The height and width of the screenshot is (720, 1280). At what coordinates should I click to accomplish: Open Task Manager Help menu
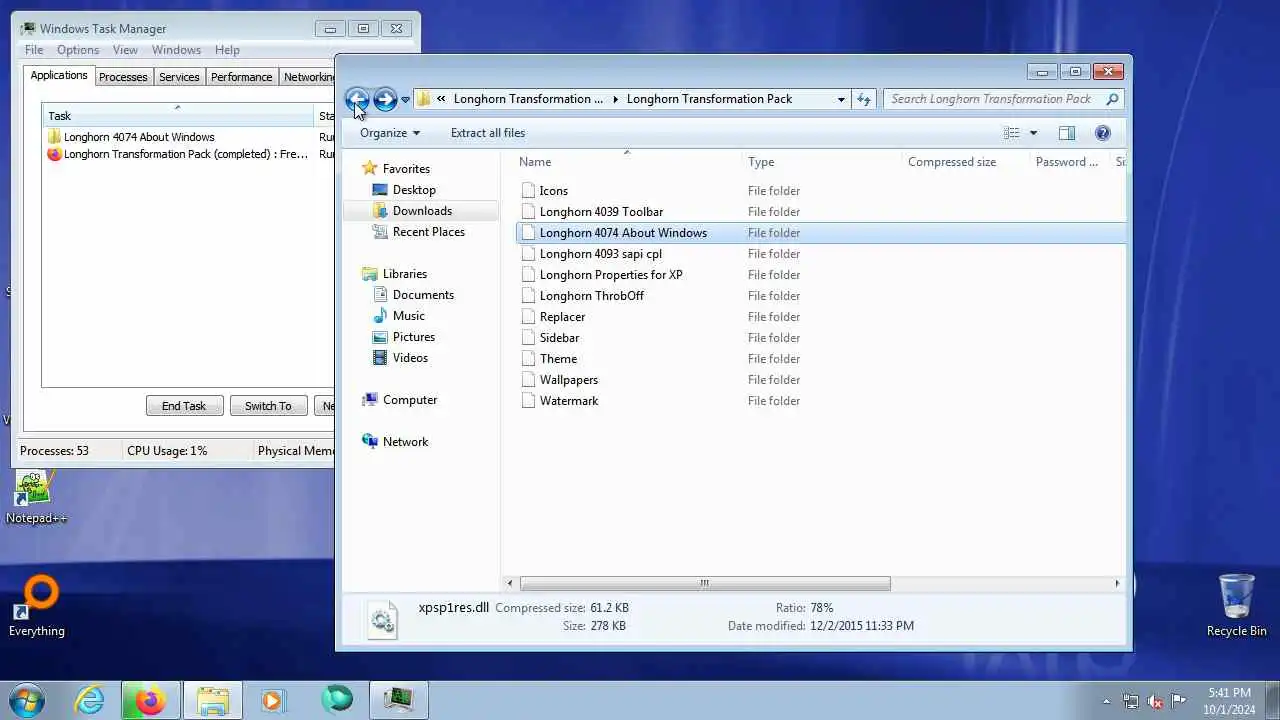227,50
